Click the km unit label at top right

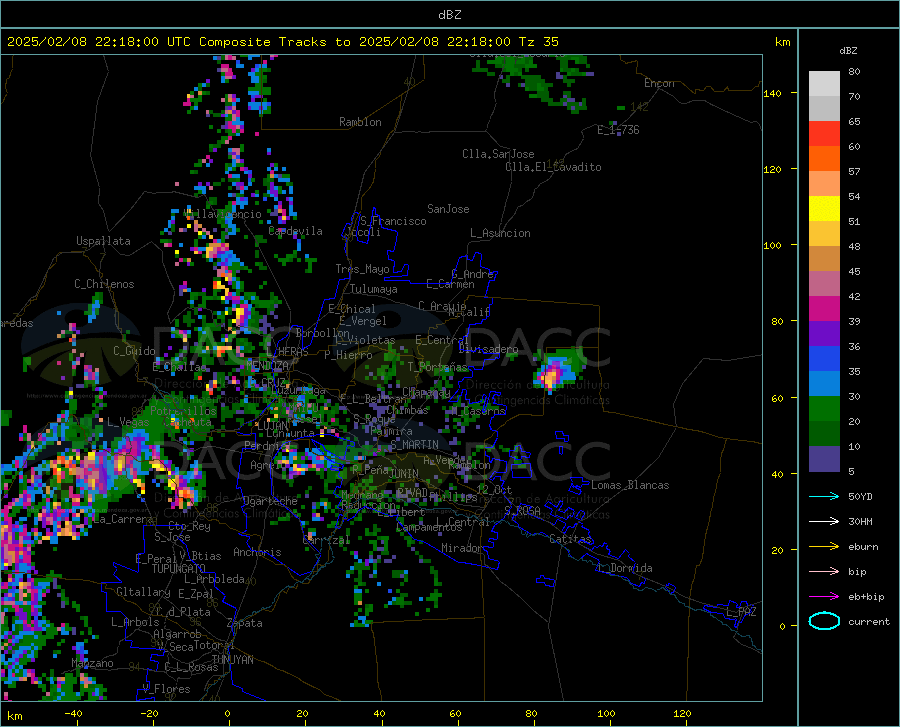tap(782, 42)
